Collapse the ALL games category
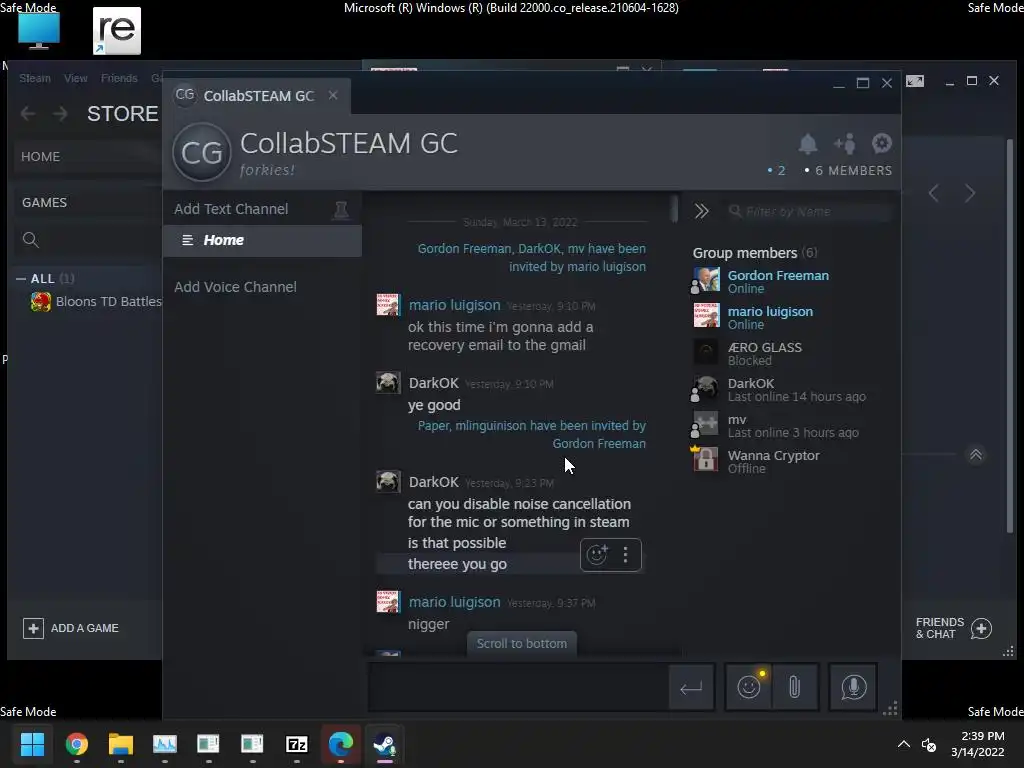 (21, 279)
